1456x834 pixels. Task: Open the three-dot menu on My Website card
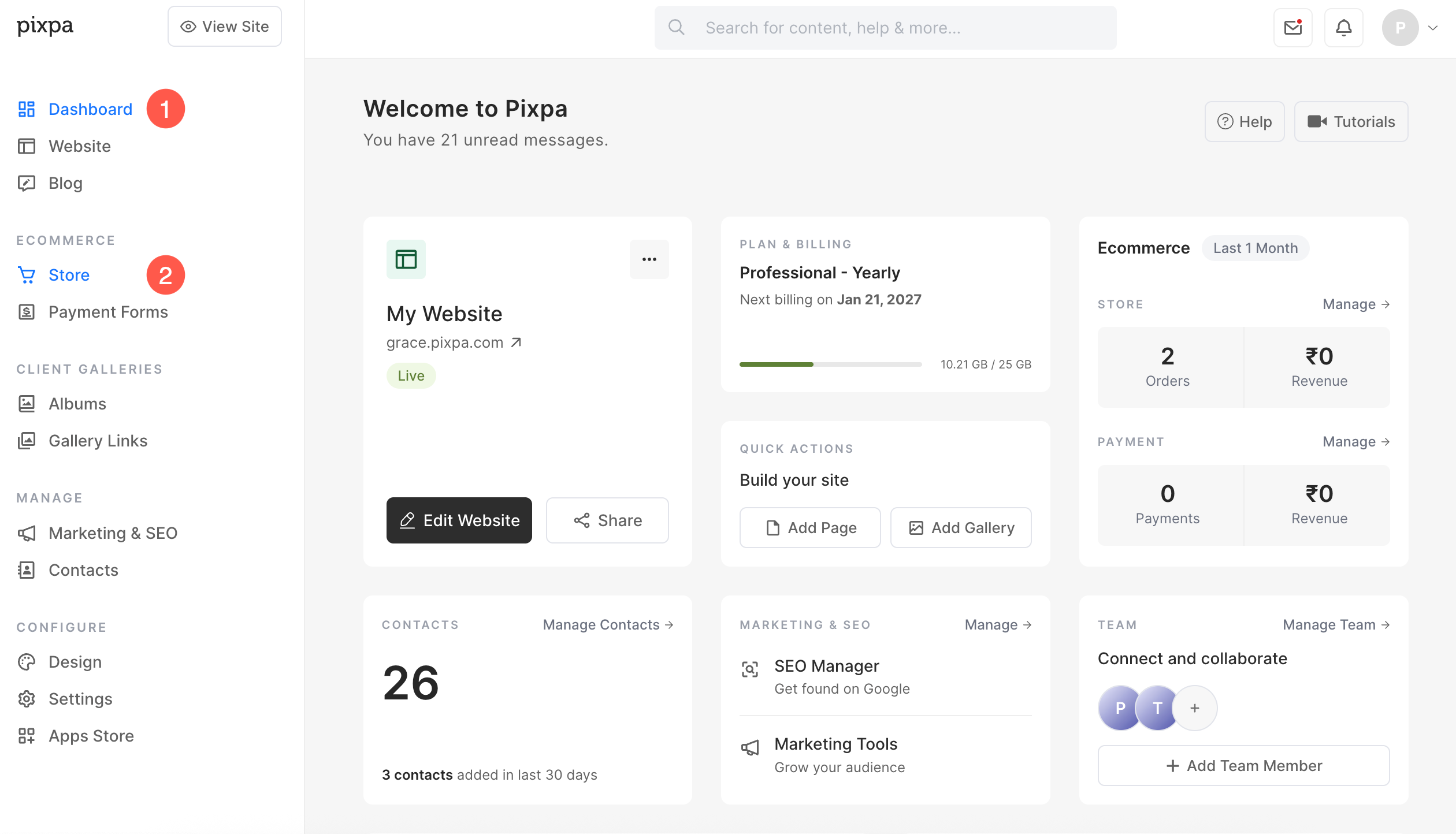pyautogui.click(x=649, y=259)
